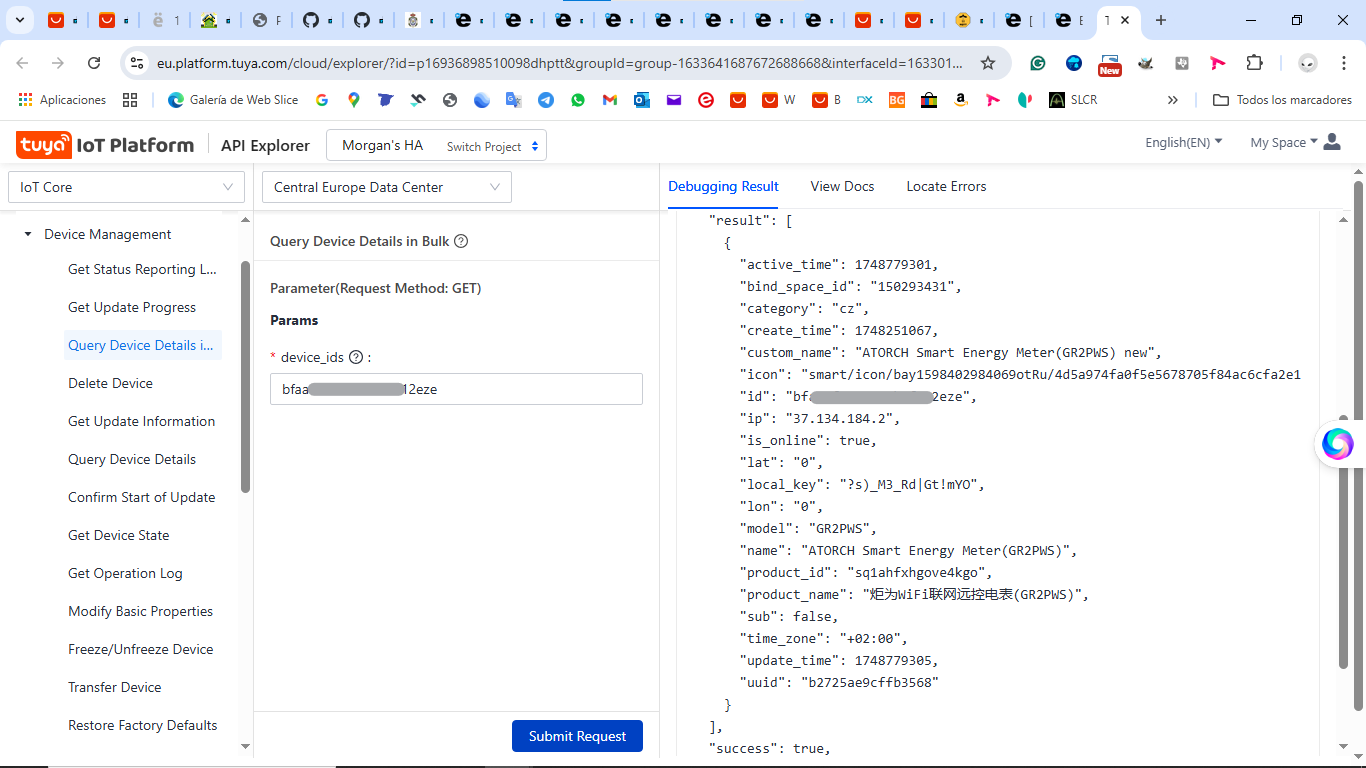
Task: Click the Tuya IoT Platform logo
Action: 105,145
